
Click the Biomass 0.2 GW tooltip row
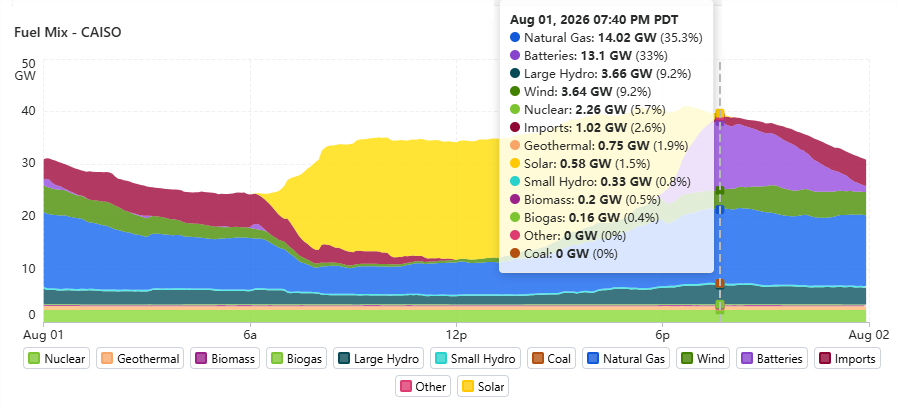pyautogui.click(x=585, y=200)
